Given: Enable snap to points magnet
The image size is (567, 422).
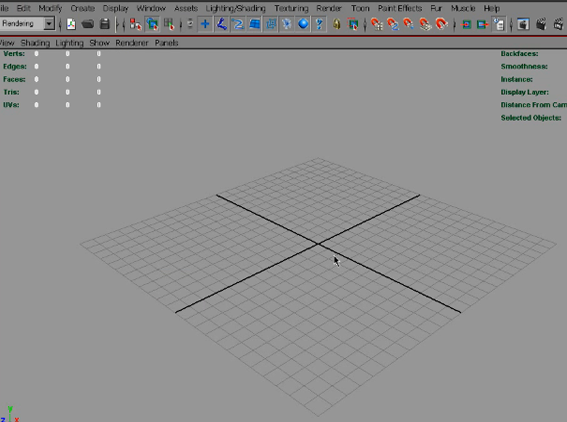Looking at the screenshot, I should tap(409, 24).
